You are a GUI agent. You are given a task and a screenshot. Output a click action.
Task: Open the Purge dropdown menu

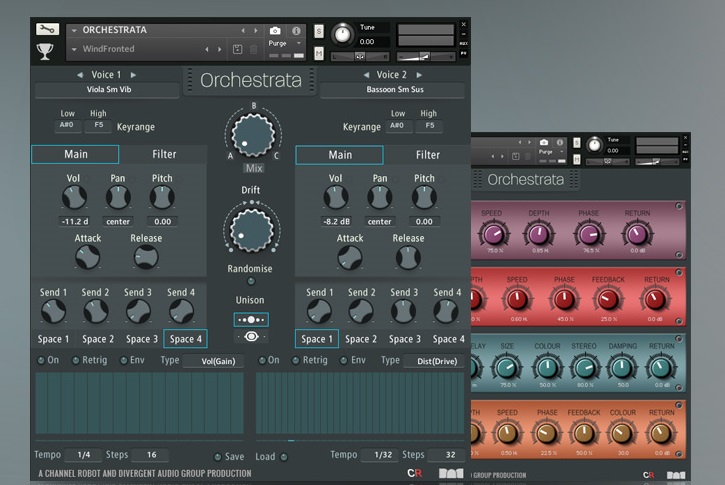(284, 43)
